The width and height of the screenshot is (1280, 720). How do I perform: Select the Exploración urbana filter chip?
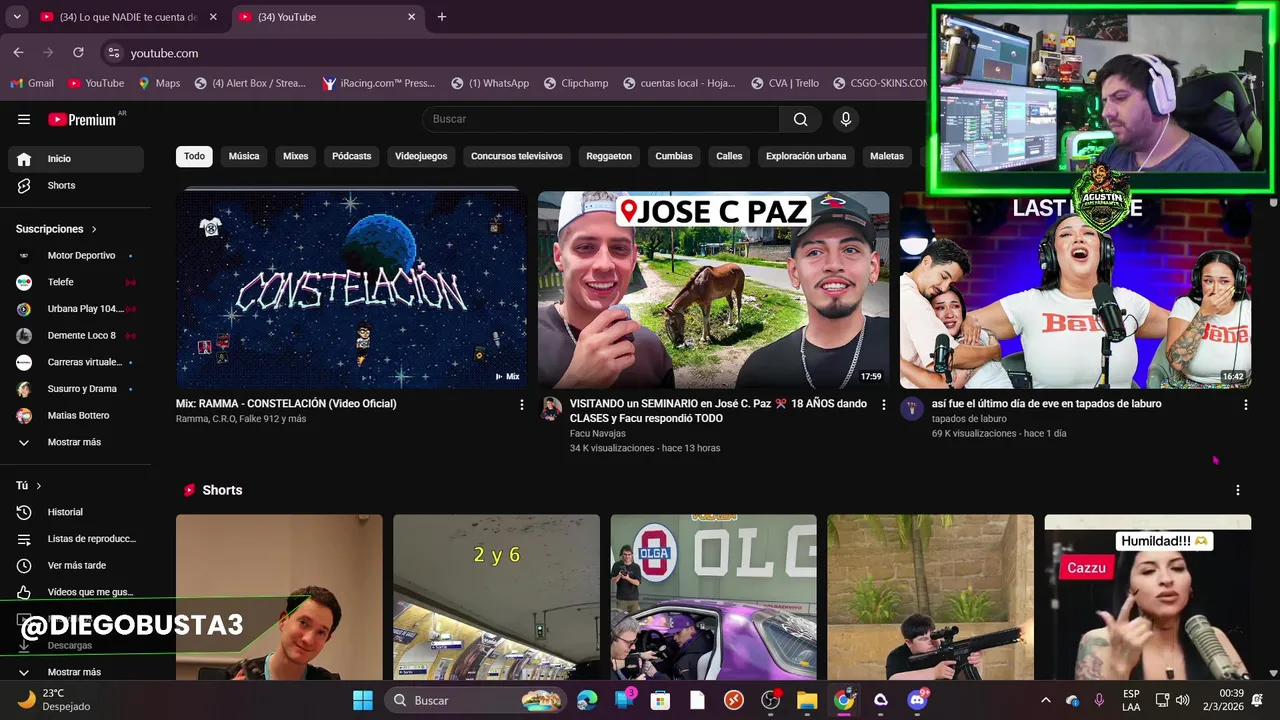pos(806,156)
